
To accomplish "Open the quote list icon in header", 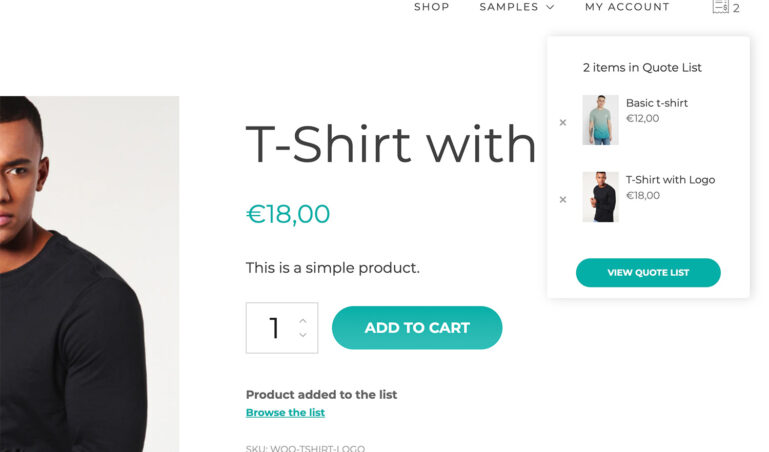I will point(720,7).
